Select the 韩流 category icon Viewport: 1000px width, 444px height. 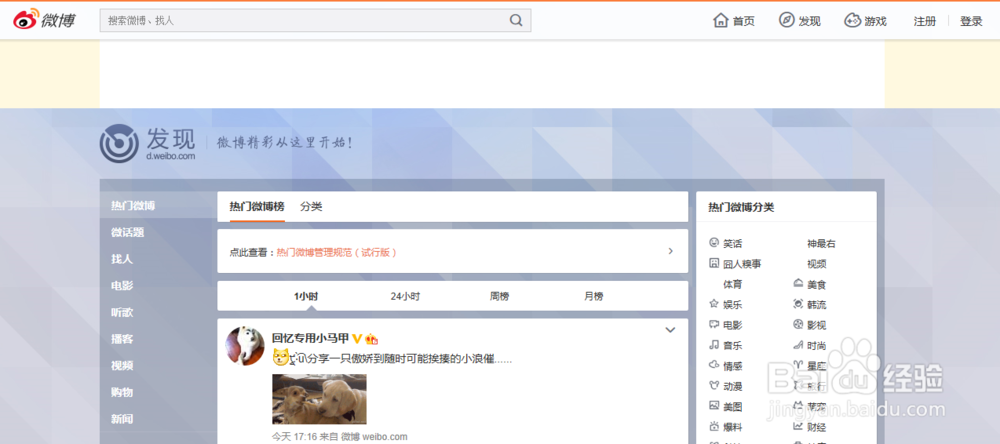click(798, 304)
